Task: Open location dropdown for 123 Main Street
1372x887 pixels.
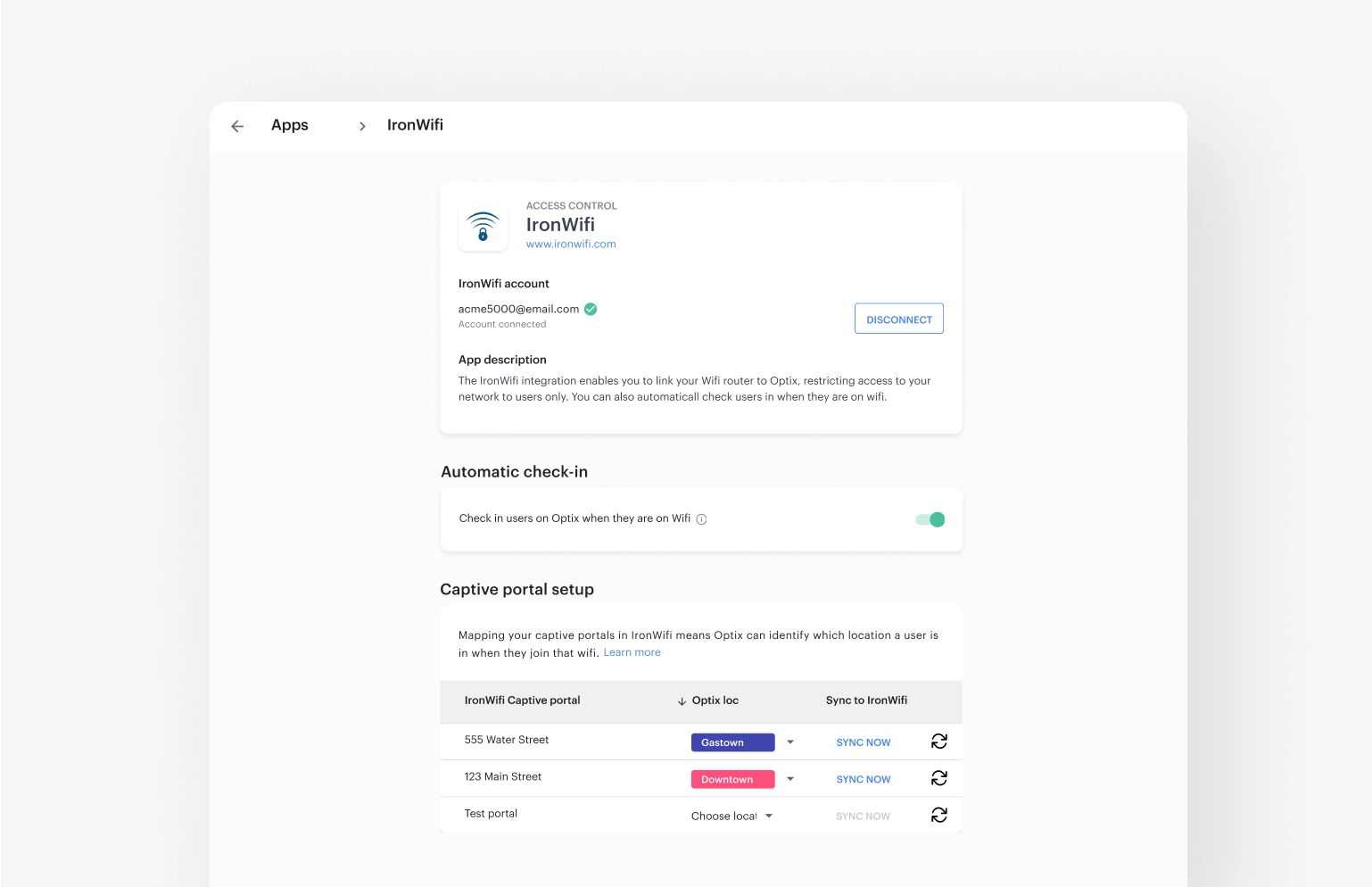Action: coord(790,779)
